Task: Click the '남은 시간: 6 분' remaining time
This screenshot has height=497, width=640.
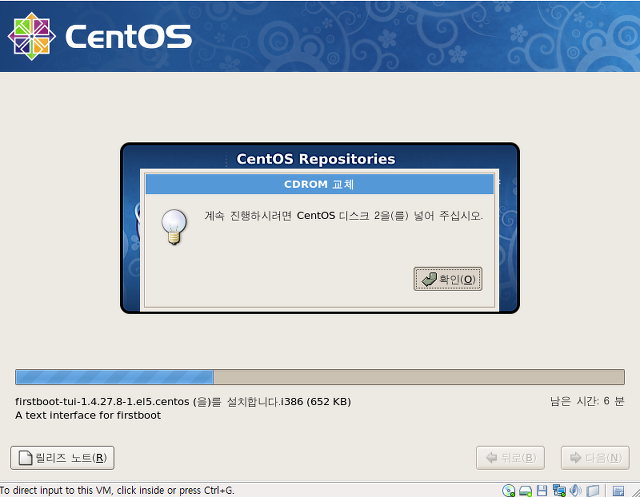Action: 587,401
